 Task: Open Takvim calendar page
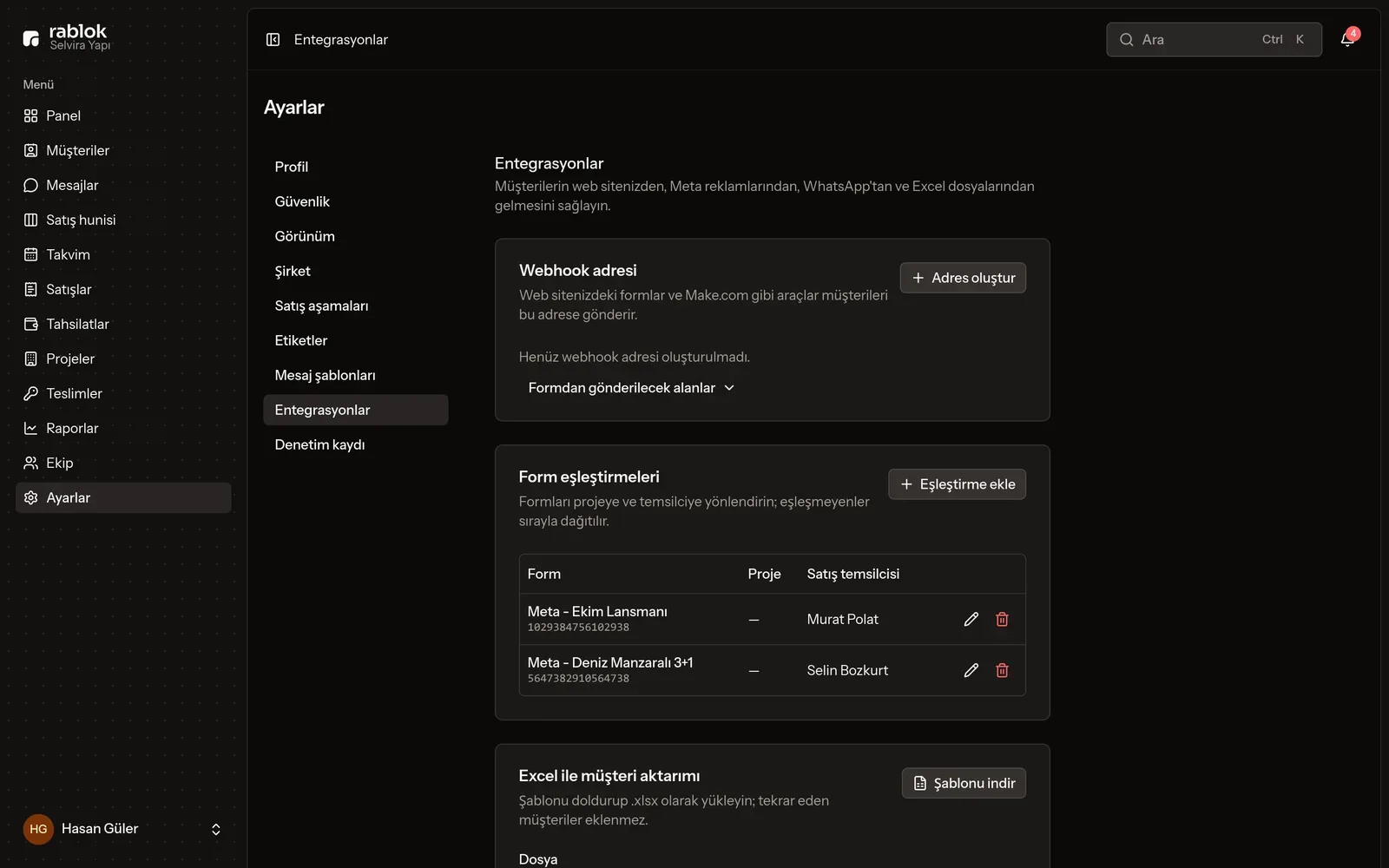click(123, 254)
